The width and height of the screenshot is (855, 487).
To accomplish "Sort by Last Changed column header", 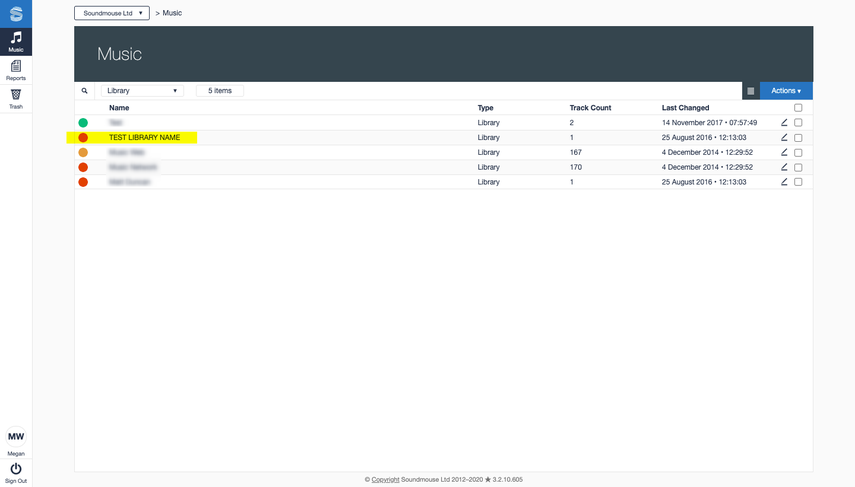I will tap(685, 107).
